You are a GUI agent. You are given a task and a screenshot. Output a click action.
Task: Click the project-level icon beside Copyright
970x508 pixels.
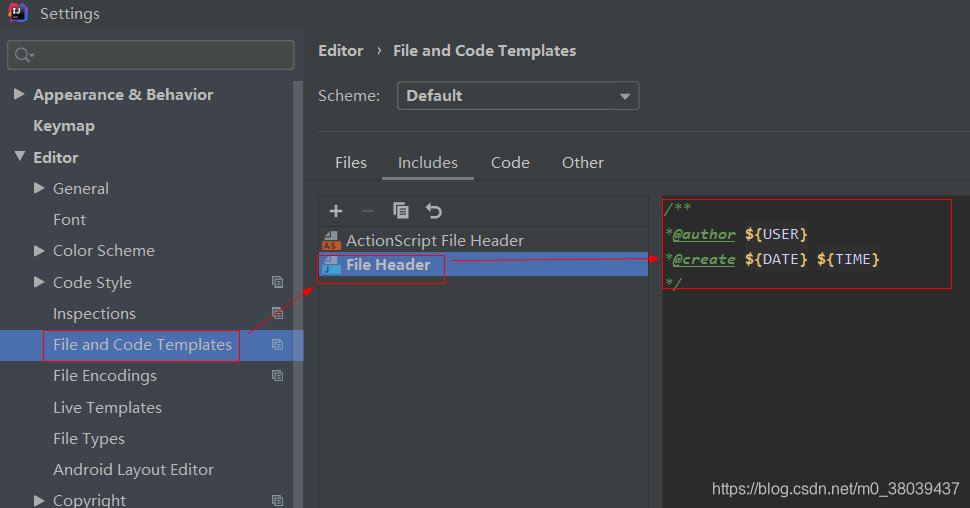277,500
